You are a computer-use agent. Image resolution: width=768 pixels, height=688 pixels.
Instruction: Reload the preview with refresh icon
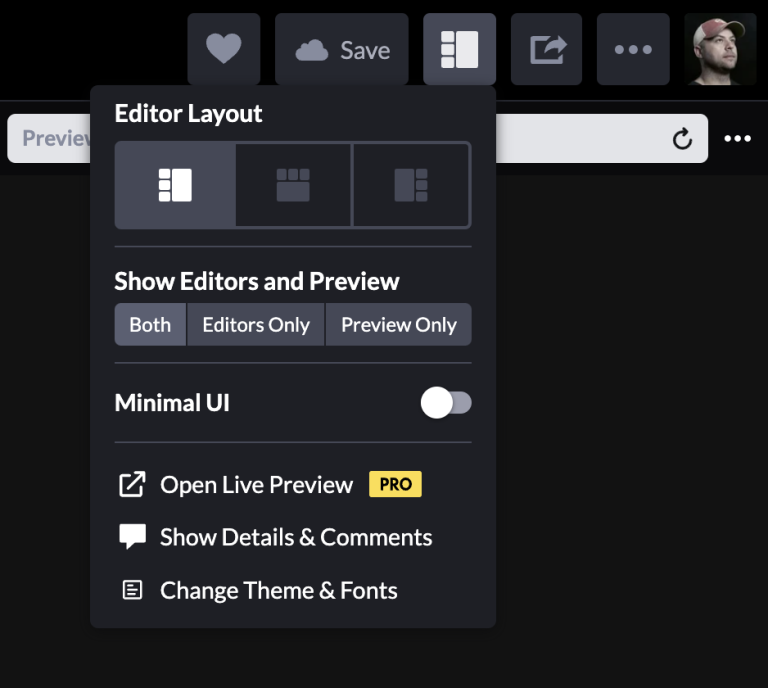point(682,139)
